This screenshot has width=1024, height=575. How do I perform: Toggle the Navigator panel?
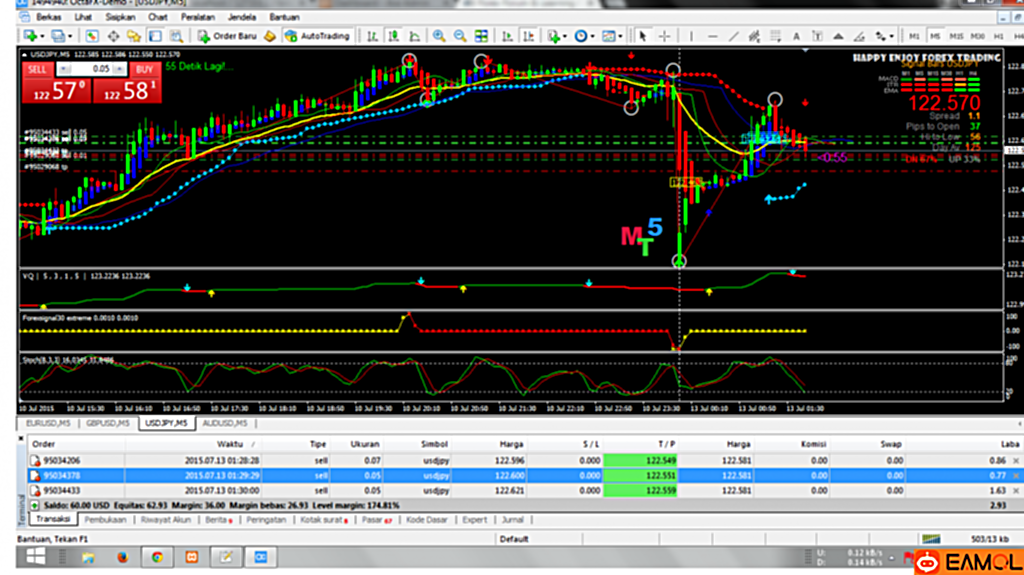[134, 36]
